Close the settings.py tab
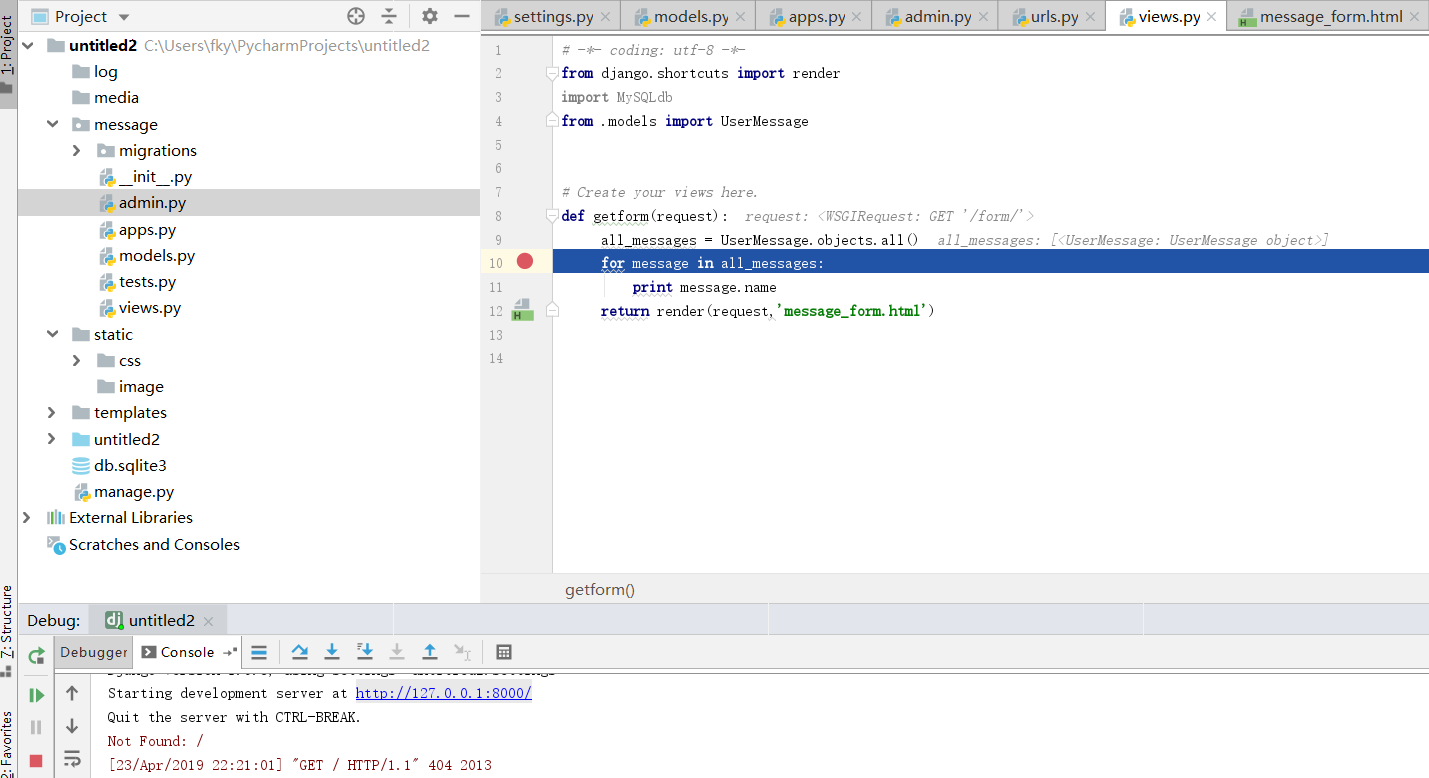Image resolution: width=1429 pixels, height=778 pixels. 605,17
